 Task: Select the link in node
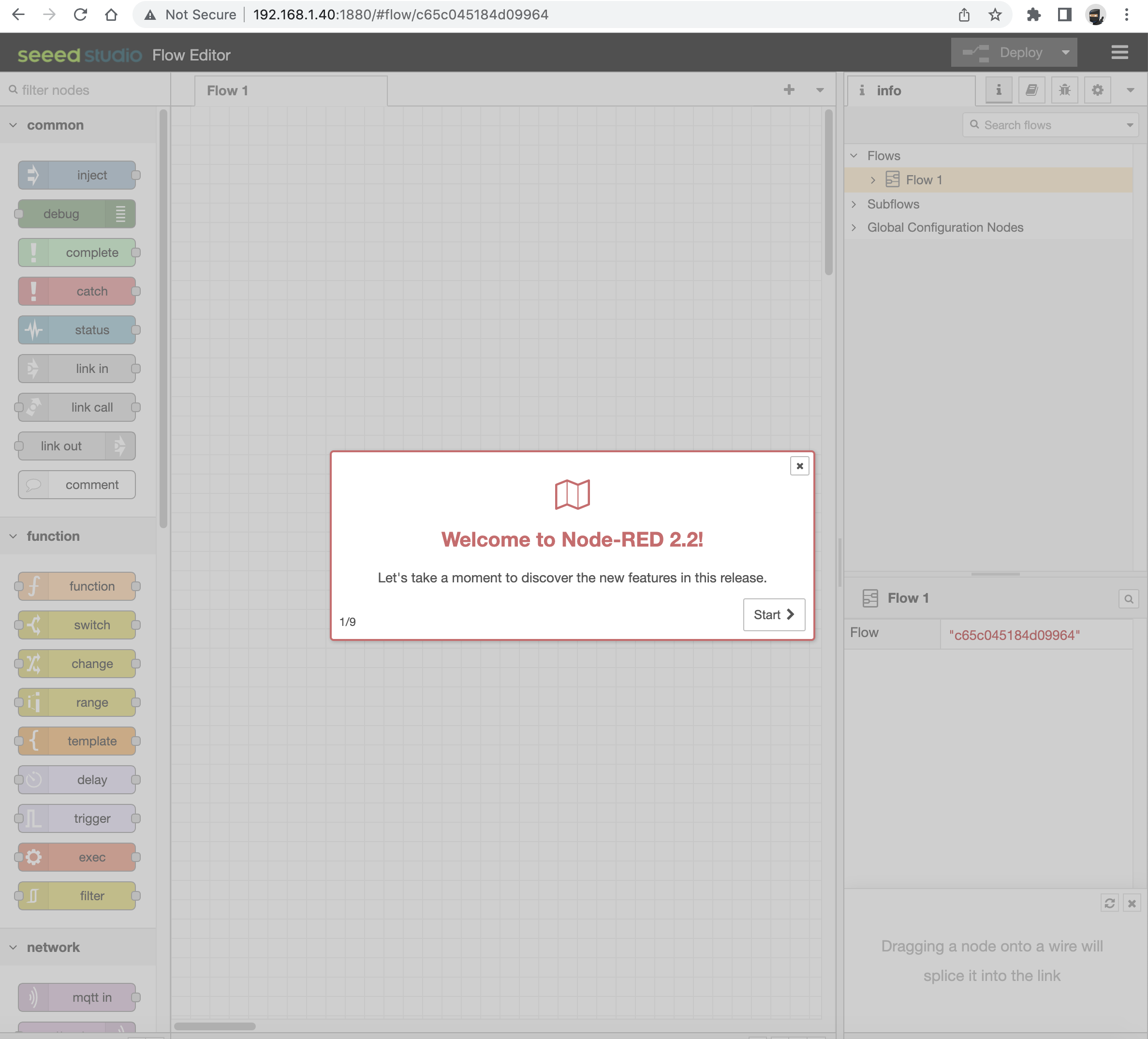tap(77, 369)
